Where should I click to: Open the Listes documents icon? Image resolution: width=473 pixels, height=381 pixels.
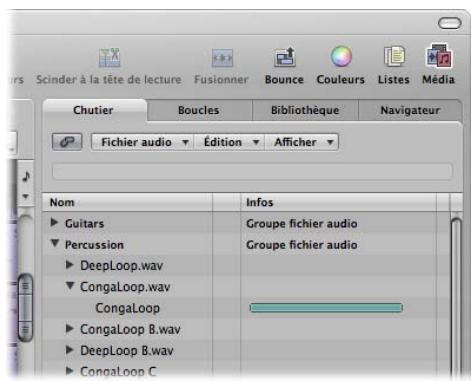394,56
